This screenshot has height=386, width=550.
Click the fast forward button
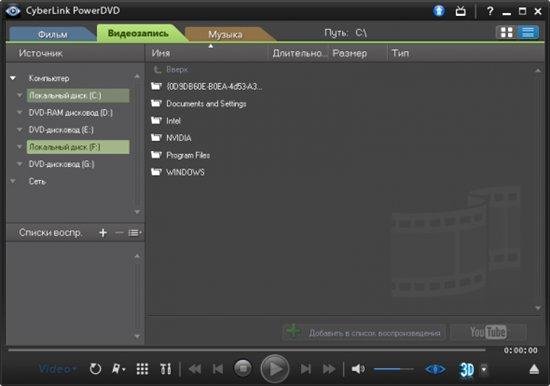(x=329, y=369)
